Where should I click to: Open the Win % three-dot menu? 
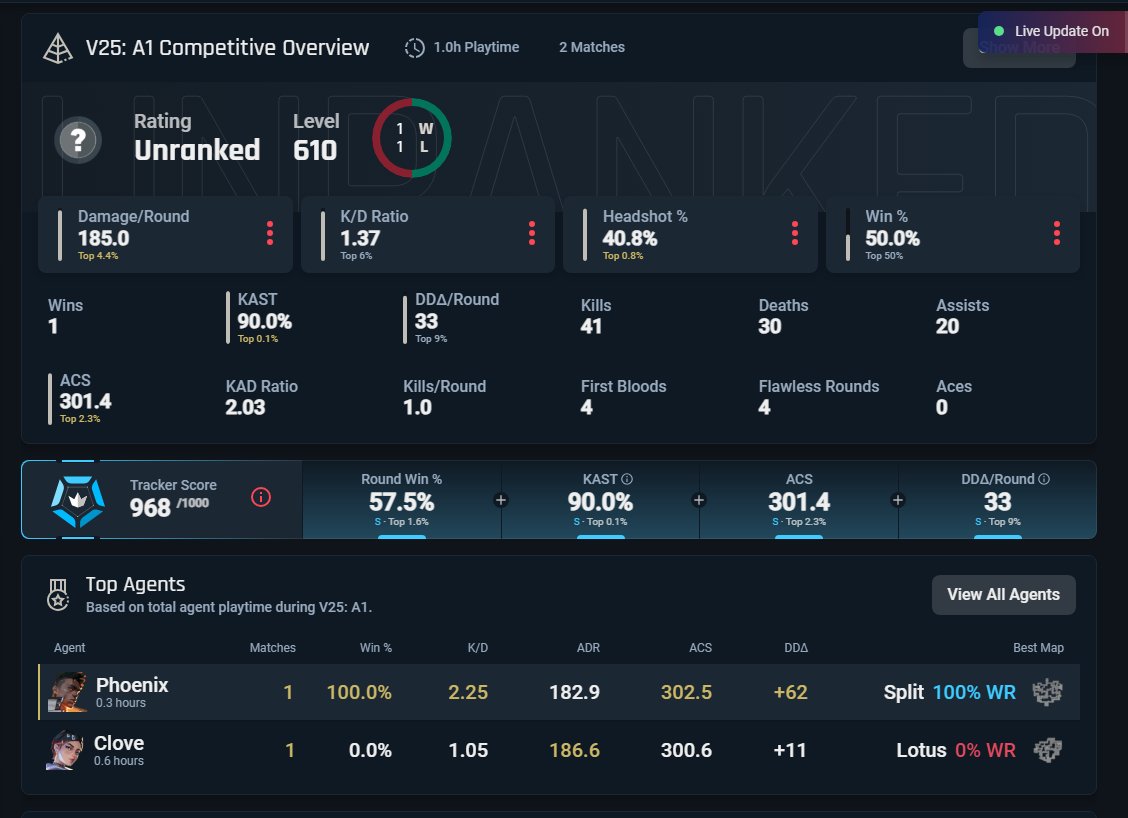[x=1056, y=233]
